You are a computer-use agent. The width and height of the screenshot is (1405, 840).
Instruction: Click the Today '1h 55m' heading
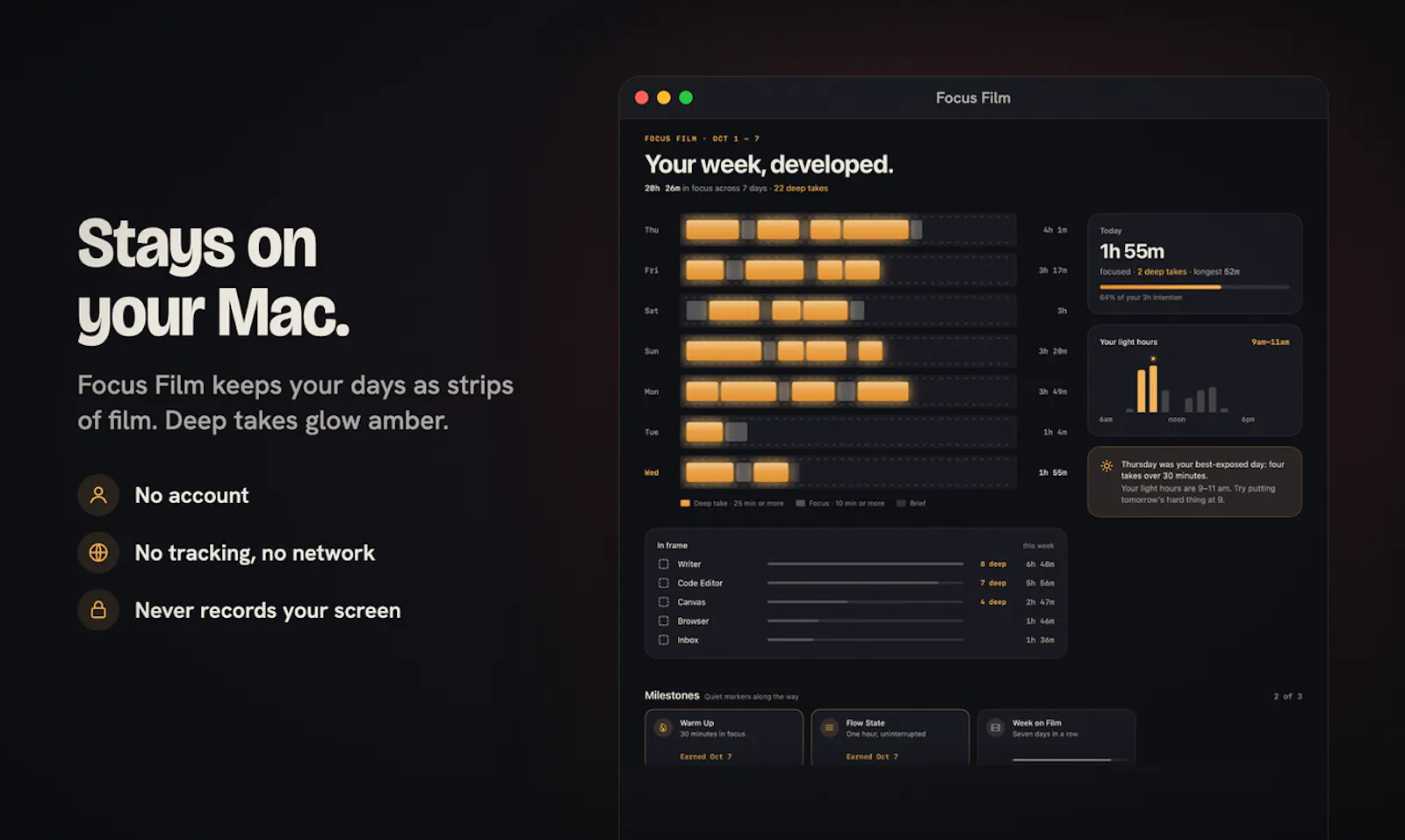coord(1132,251)
